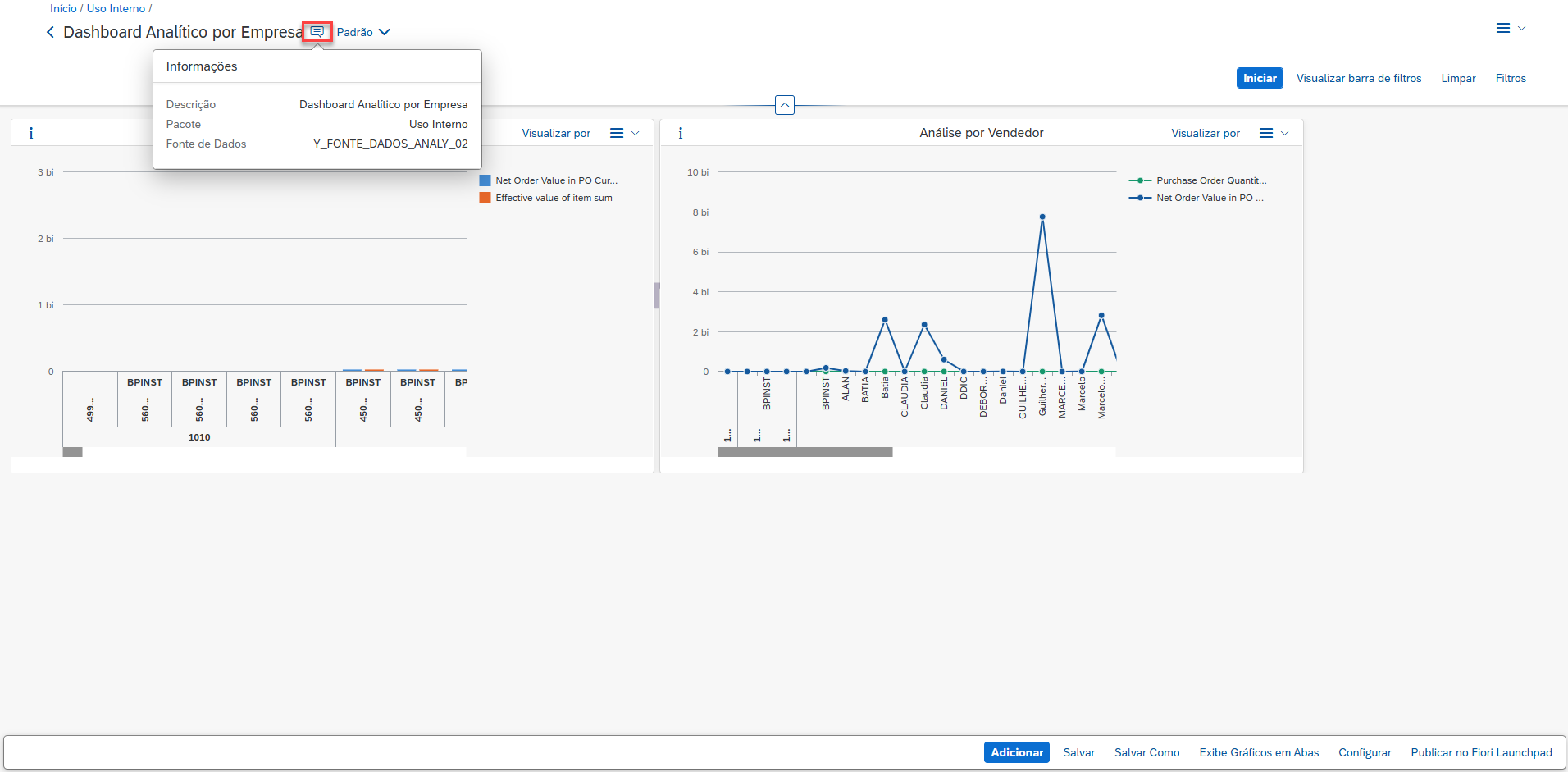This screenshot has width=1568, height=772.
Task: Click the vendor chart horizontal scrollbar
Action: (805, 452)
